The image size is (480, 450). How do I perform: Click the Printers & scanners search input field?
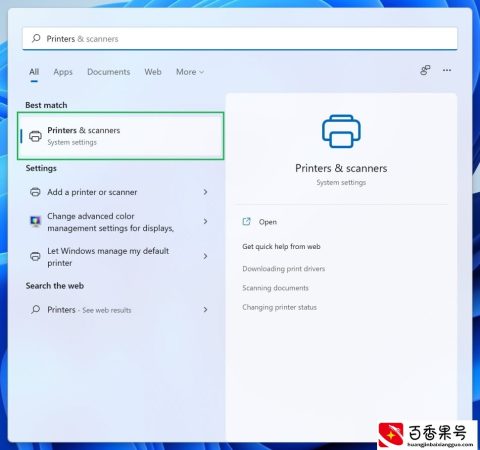click(x=240, y=39)
